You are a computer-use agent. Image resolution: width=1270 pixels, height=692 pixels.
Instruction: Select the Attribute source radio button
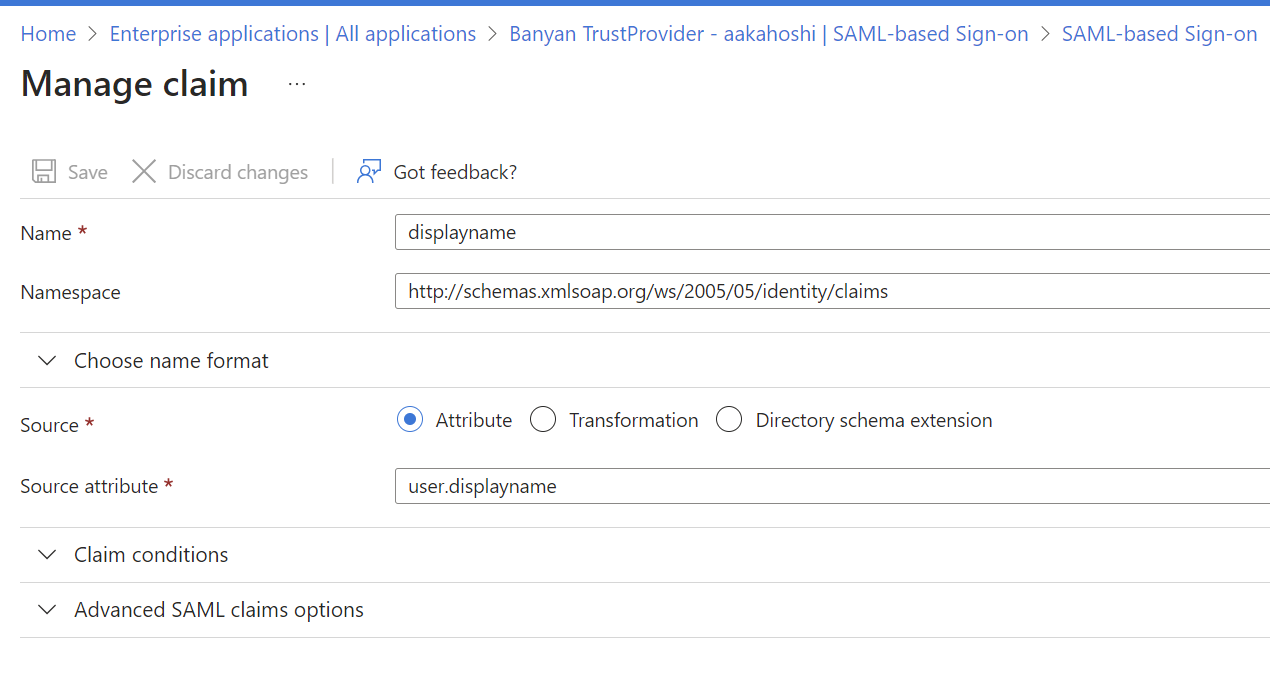(x=410, y=420)
